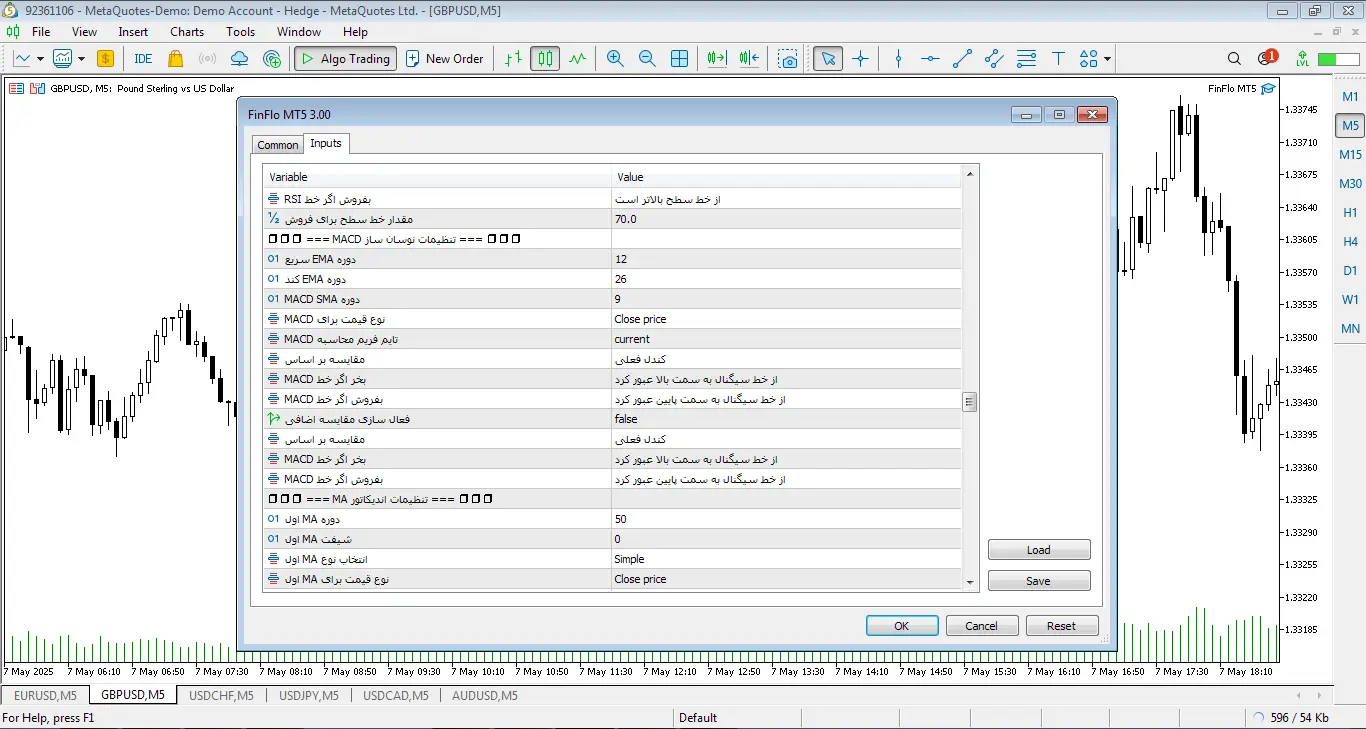Tile chart windows with the grid icon
Image resolution: width=1366 pixels, height=729 pixels.
679,59
